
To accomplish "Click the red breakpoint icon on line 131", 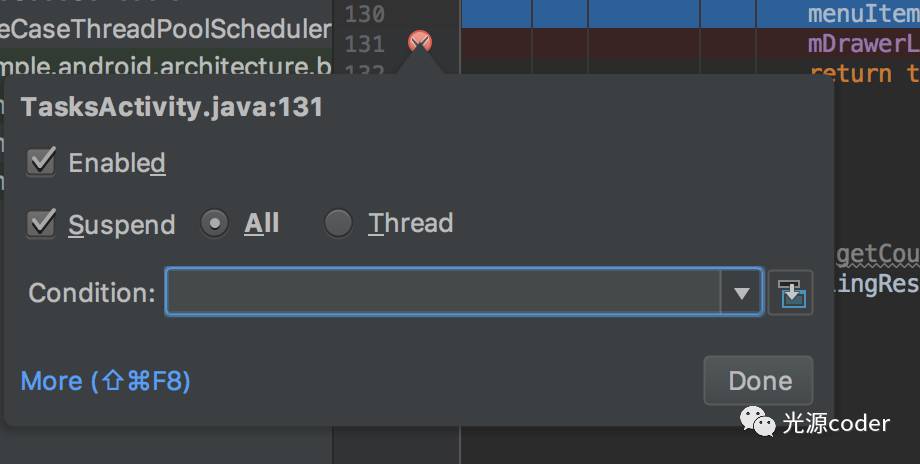I will click(420, 42).
